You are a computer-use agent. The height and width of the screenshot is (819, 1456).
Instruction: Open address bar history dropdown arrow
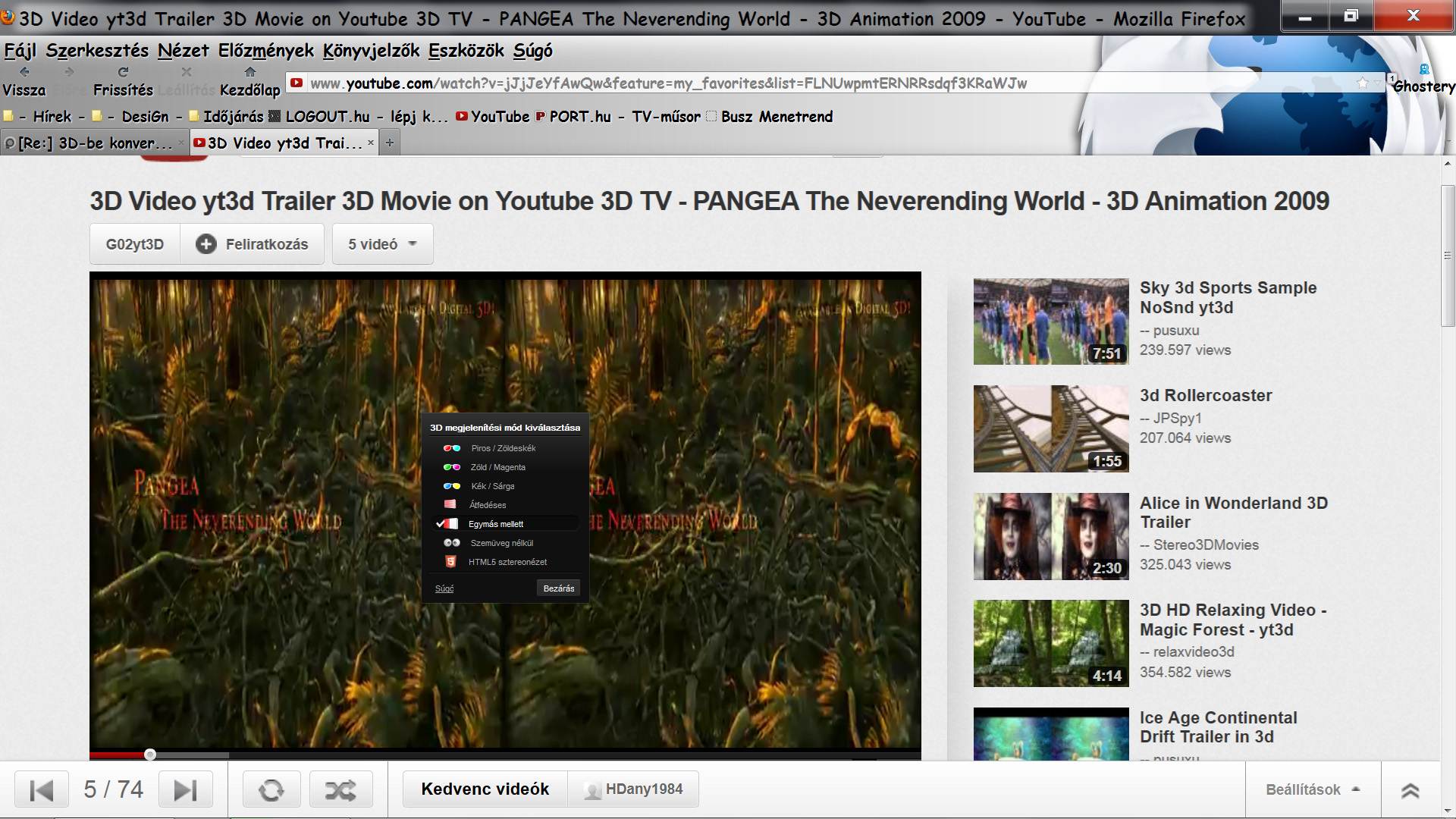[1379, 83]
